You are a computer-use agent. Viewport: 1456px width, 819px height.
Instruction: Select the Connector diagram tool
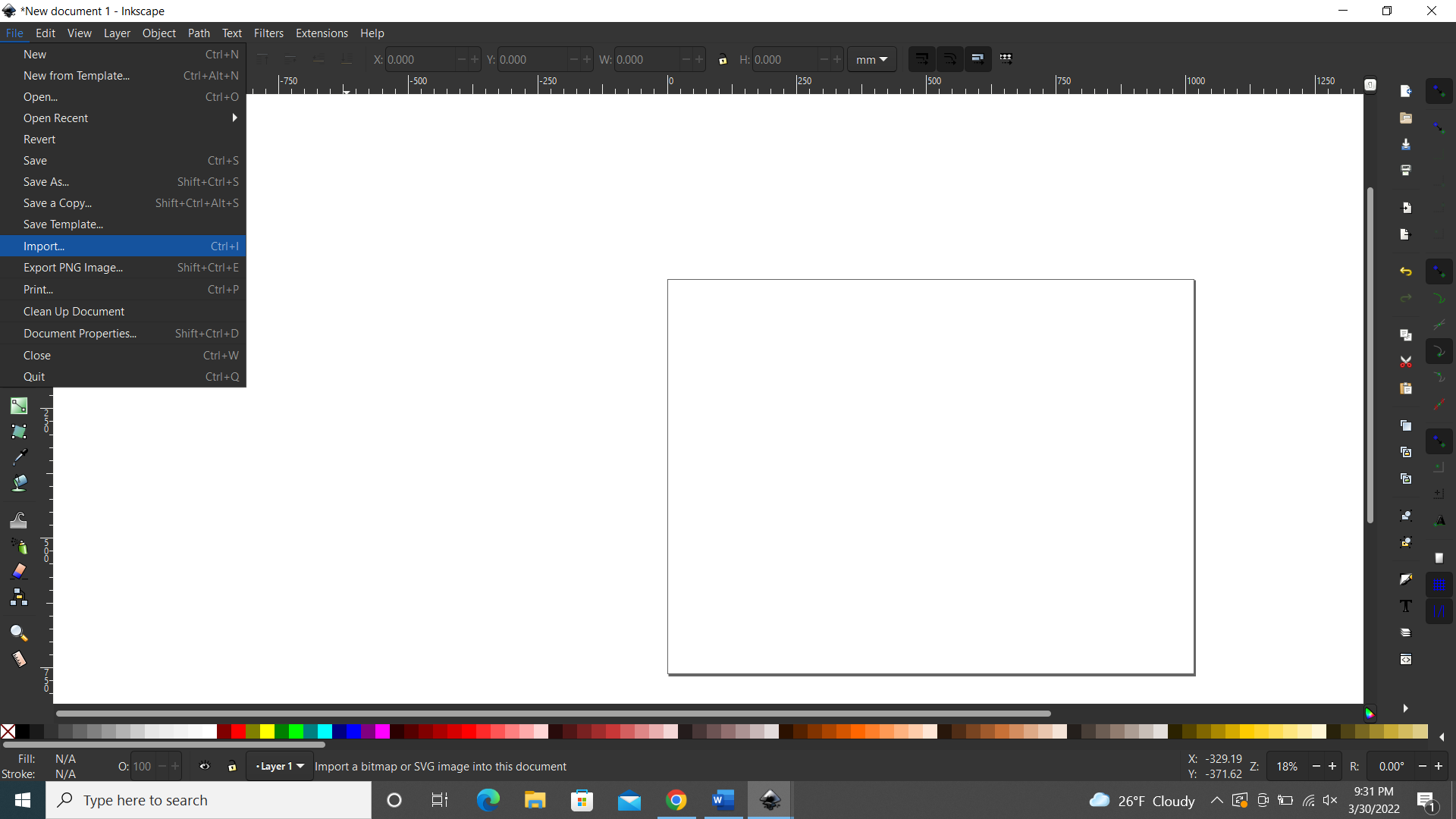point(19,596)
